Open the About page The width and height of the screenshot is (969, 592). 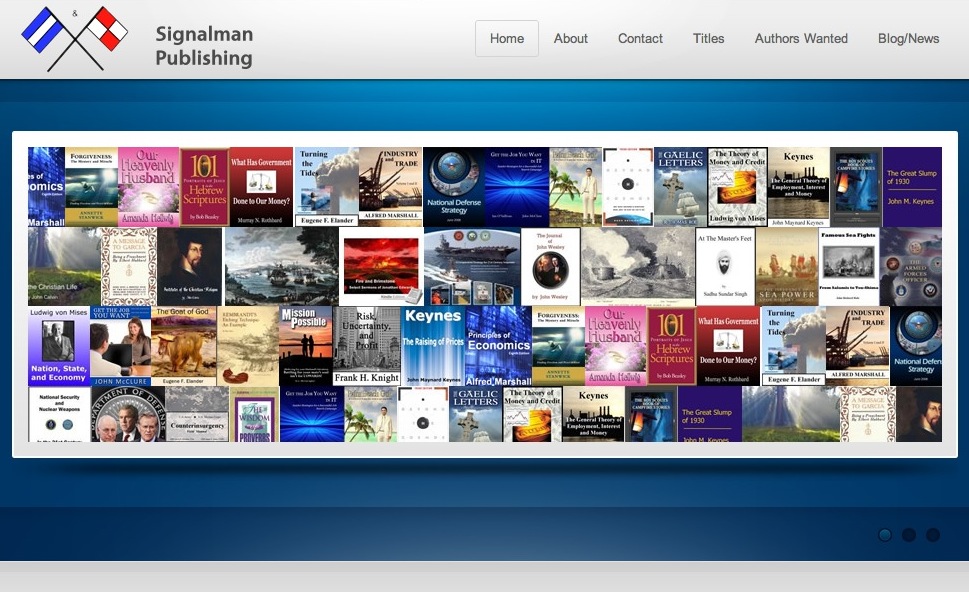(x=570, y=38)
